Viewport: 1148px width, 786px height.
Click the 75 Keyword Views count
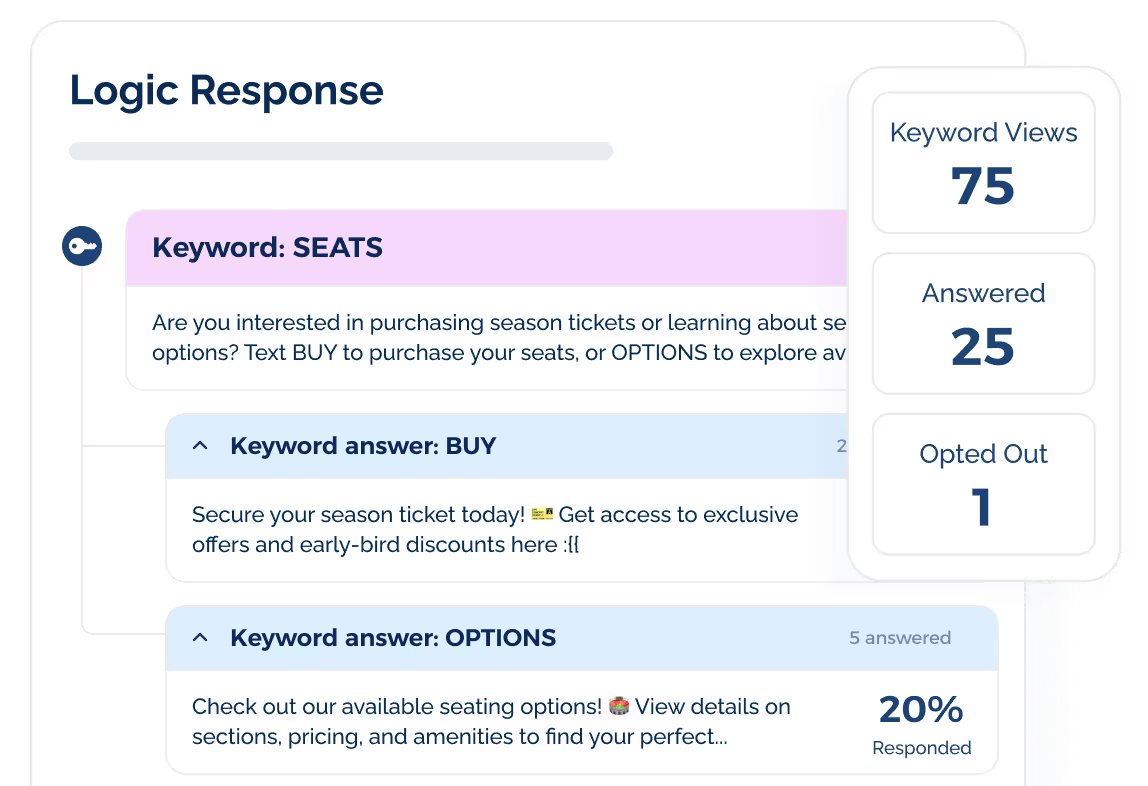(x=983, y=186)
